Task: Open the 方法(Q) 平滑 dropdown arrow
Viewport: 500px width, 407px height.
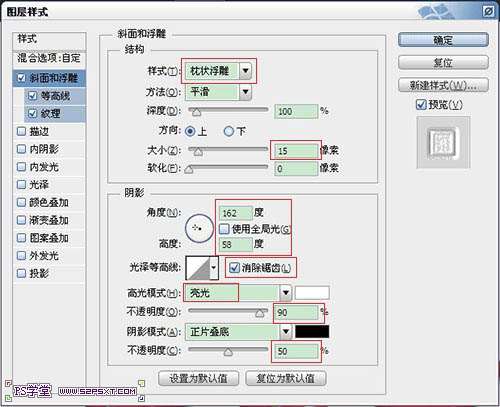Action: [245, 92]
